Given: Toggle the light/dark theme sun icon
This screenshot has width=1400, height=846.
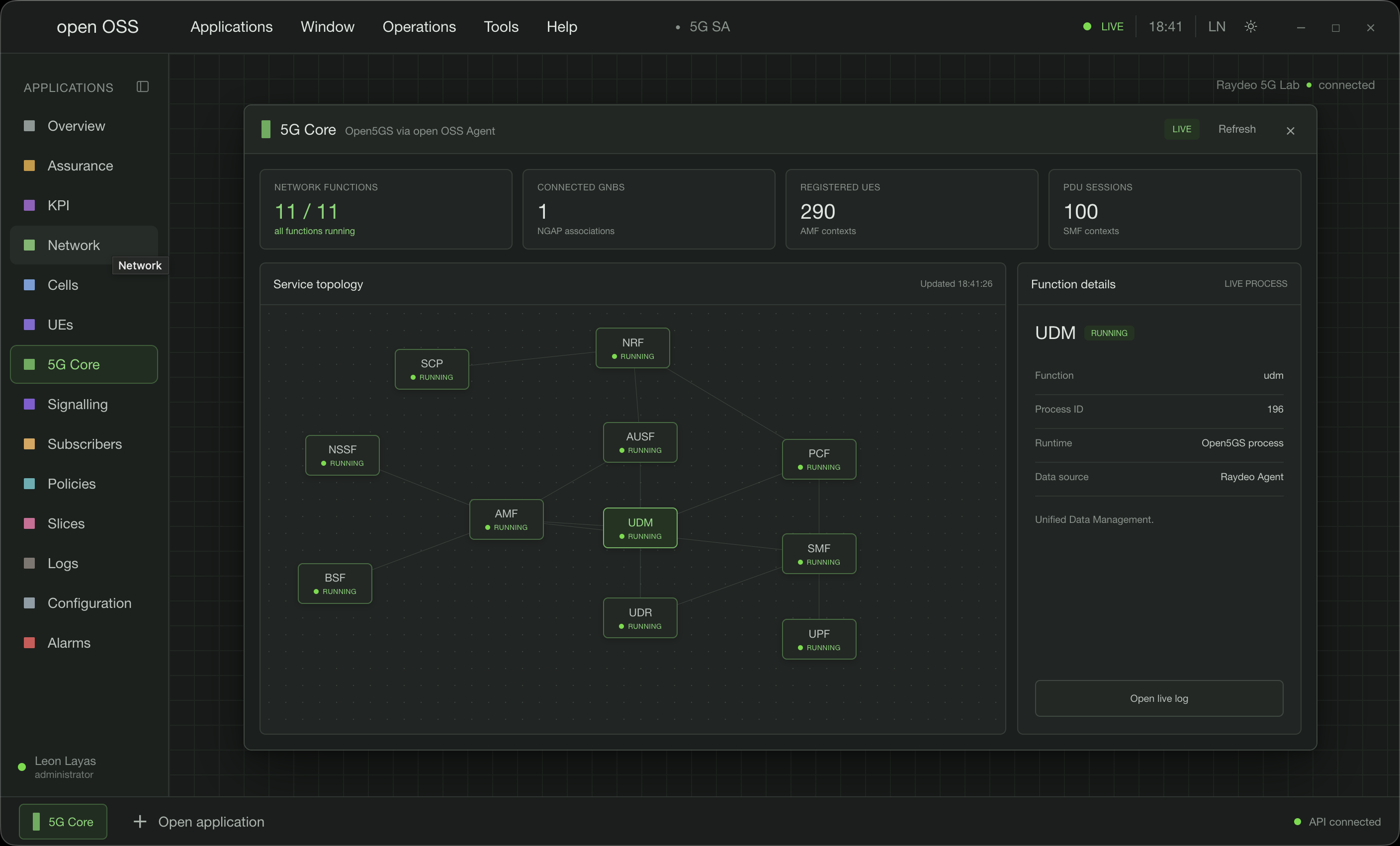Looking at the screenshot, I should (x=1250, y=27).
